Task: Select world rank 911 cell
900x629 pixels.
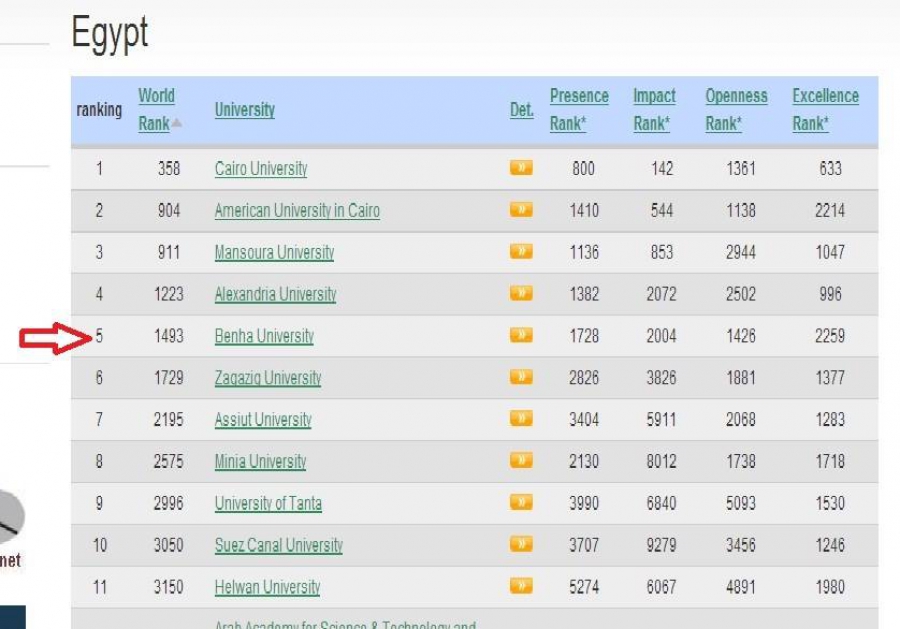Action: (169, 253)
